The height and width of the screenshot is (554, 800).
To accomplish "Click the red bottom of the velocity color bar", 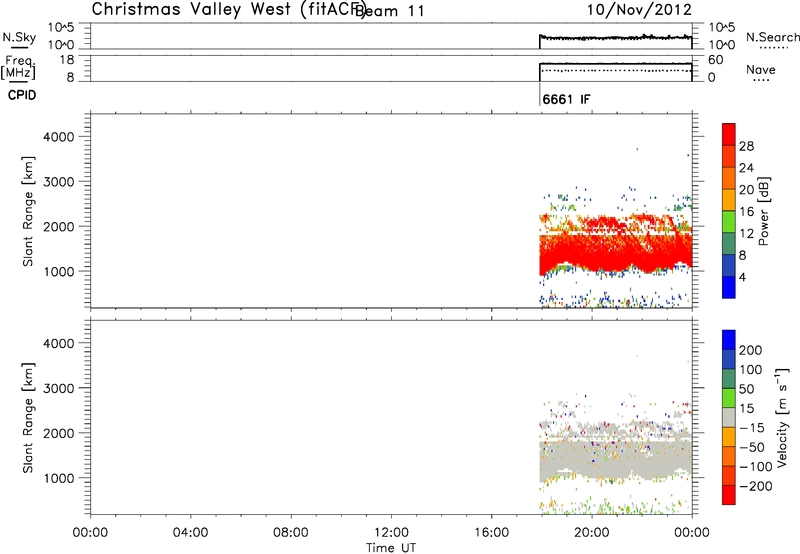I will pyautogui.click(x=729, y=495).
